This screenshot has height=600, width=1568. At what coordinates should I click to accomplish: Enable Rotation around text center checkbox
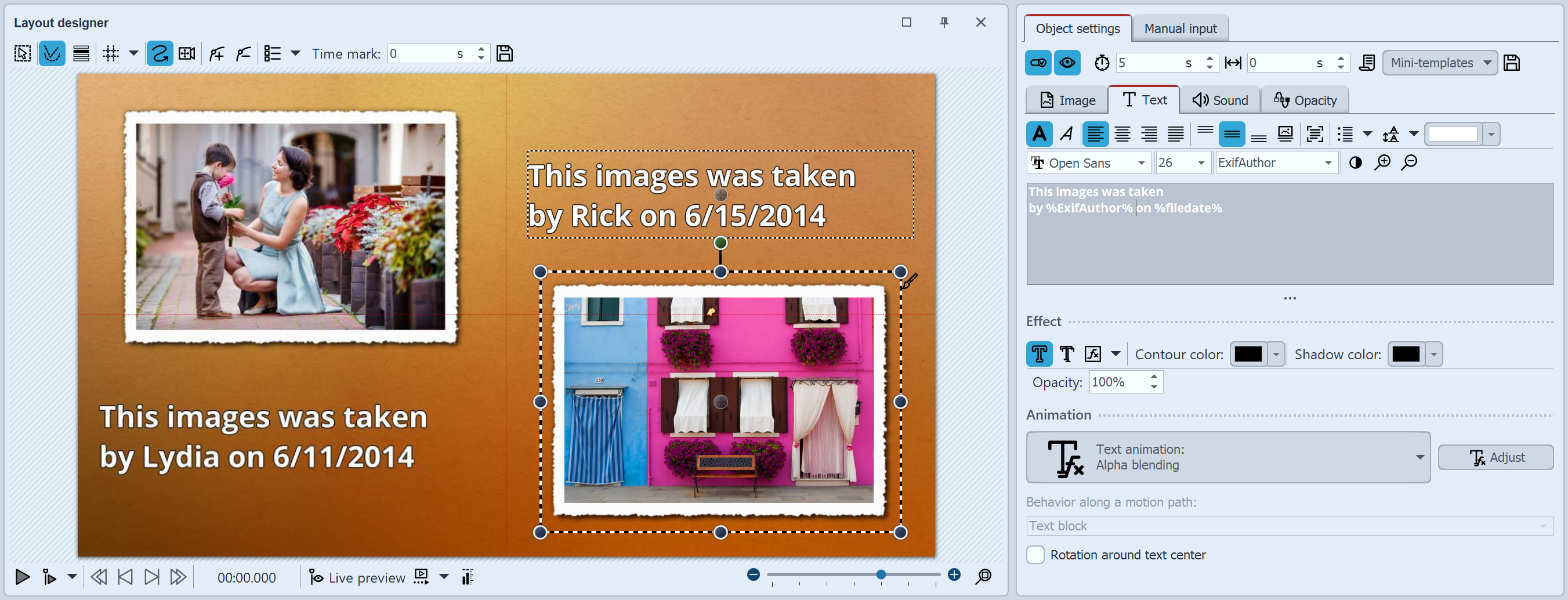click(x=1035, y=555)
